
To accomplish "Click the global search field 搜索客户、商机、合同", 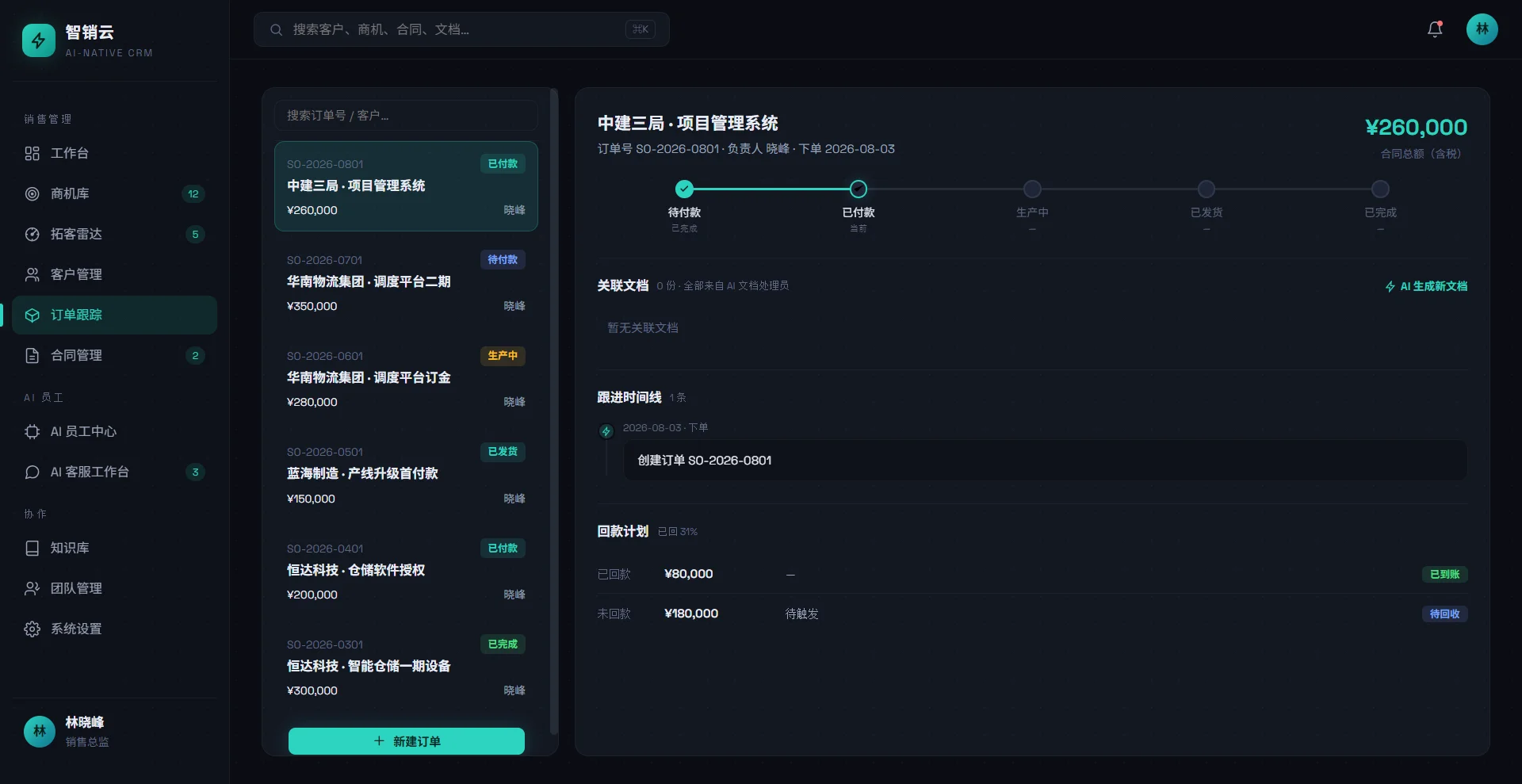I will (x=461, y=29).
